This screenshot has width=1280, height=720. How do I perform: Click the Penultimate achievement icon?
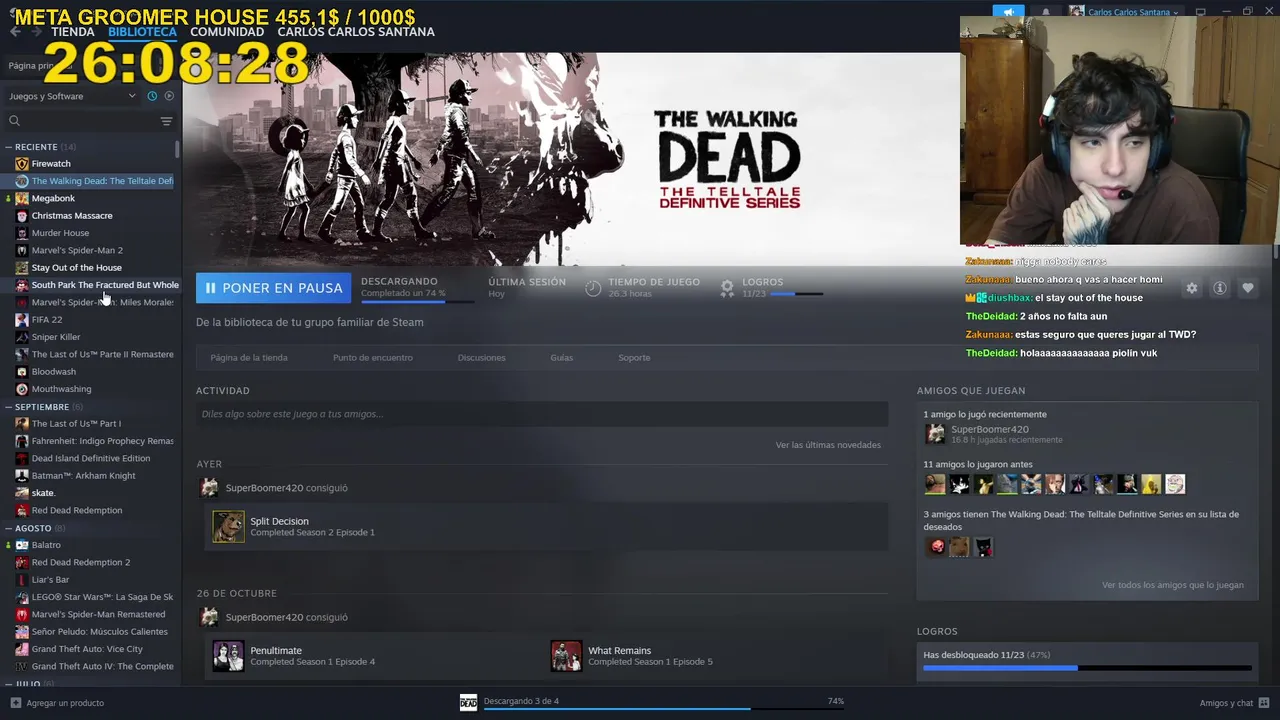tap(228, 656)
